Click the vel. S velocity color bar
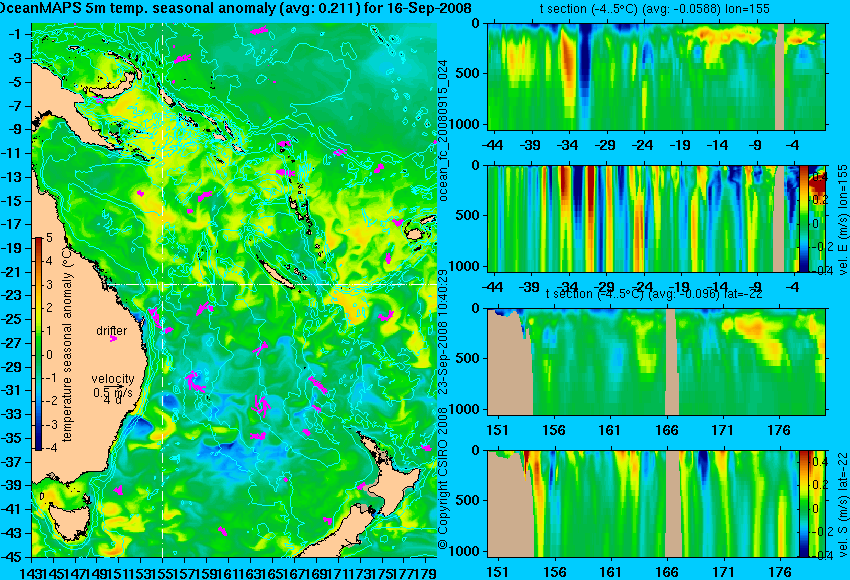The image size is (850, 580). pos(803,504)
